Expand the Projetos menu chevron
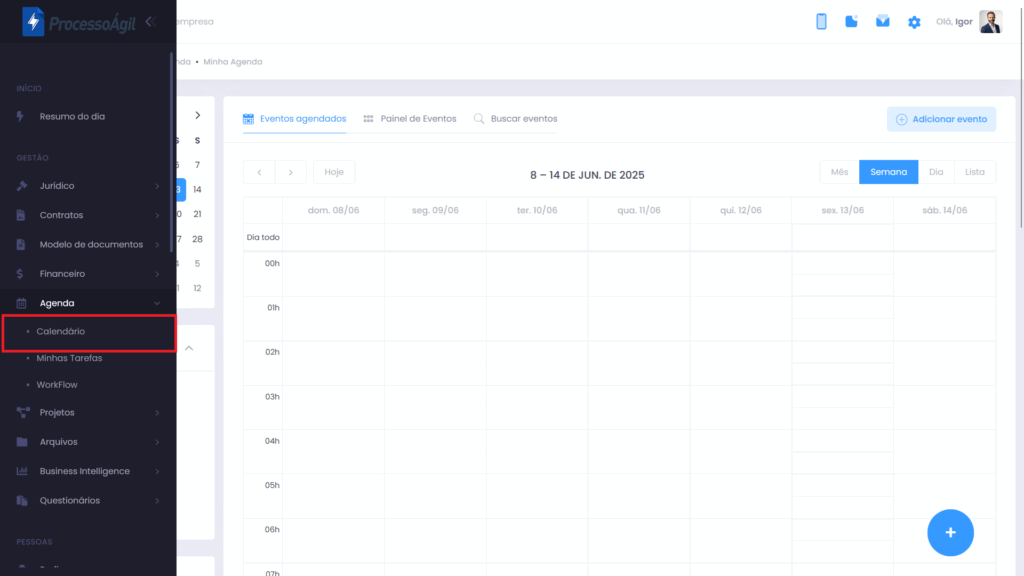The image size is (1024, 576). [x=157, y=413]
